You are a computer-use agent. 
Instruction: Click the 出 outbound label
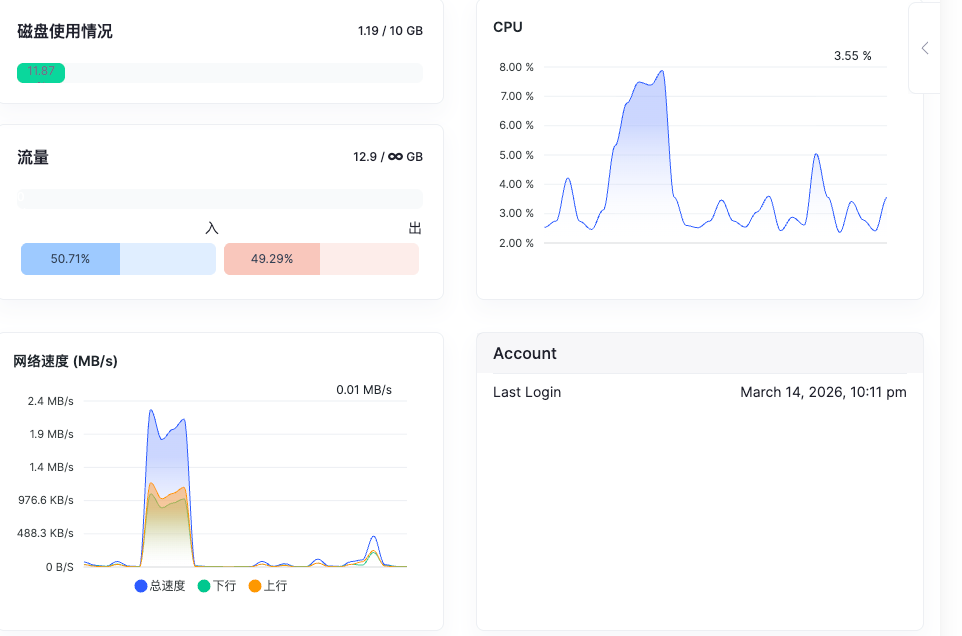[x=415, y=228]
